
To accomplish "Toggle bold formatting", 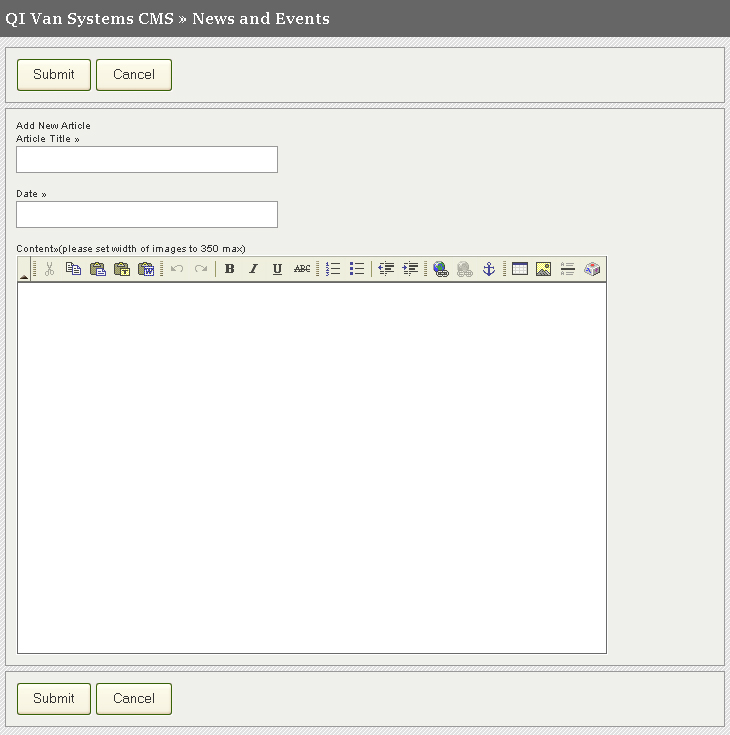I will tap(229, 269).
